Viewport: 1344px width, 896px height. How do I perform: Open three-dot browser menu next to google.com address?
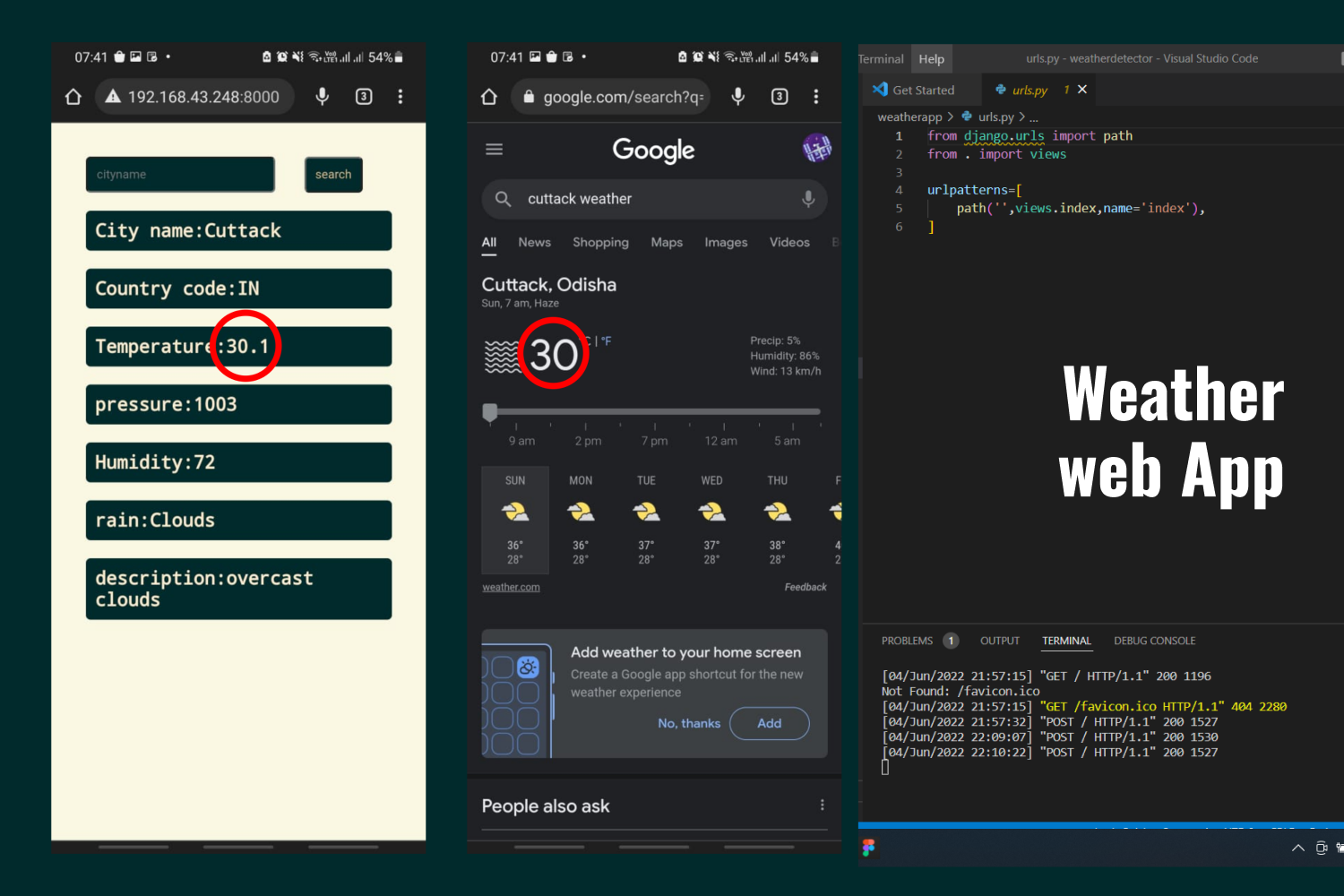coord(815,97)
